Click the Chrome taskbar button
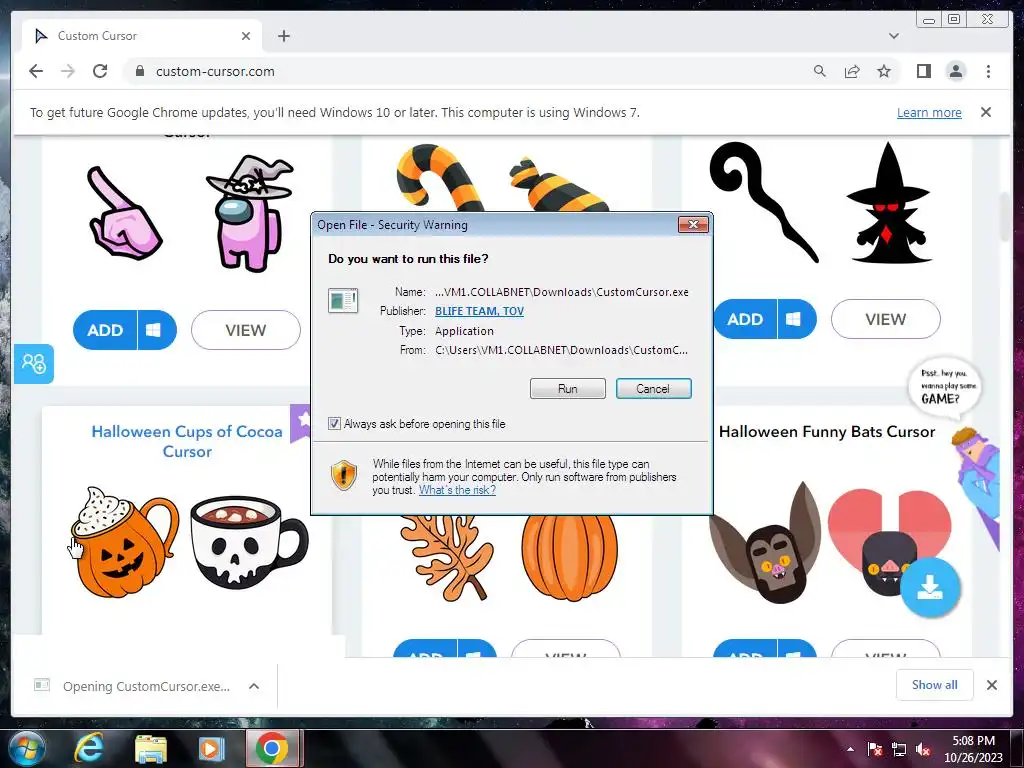The image size is (1024, 768). (x=272, y=748)
